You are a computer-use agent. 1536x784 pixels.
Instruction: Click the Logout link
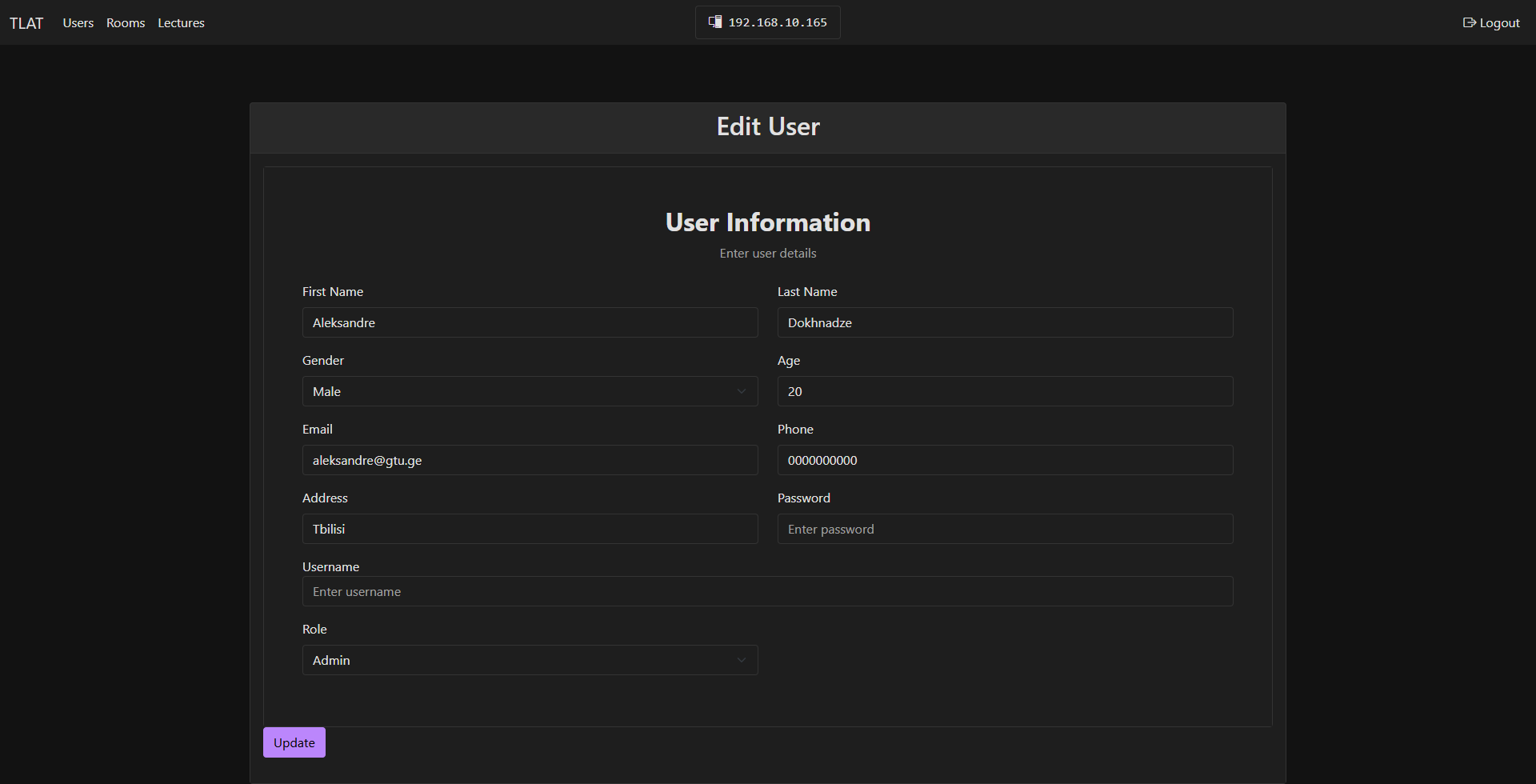coord(1491,23)
